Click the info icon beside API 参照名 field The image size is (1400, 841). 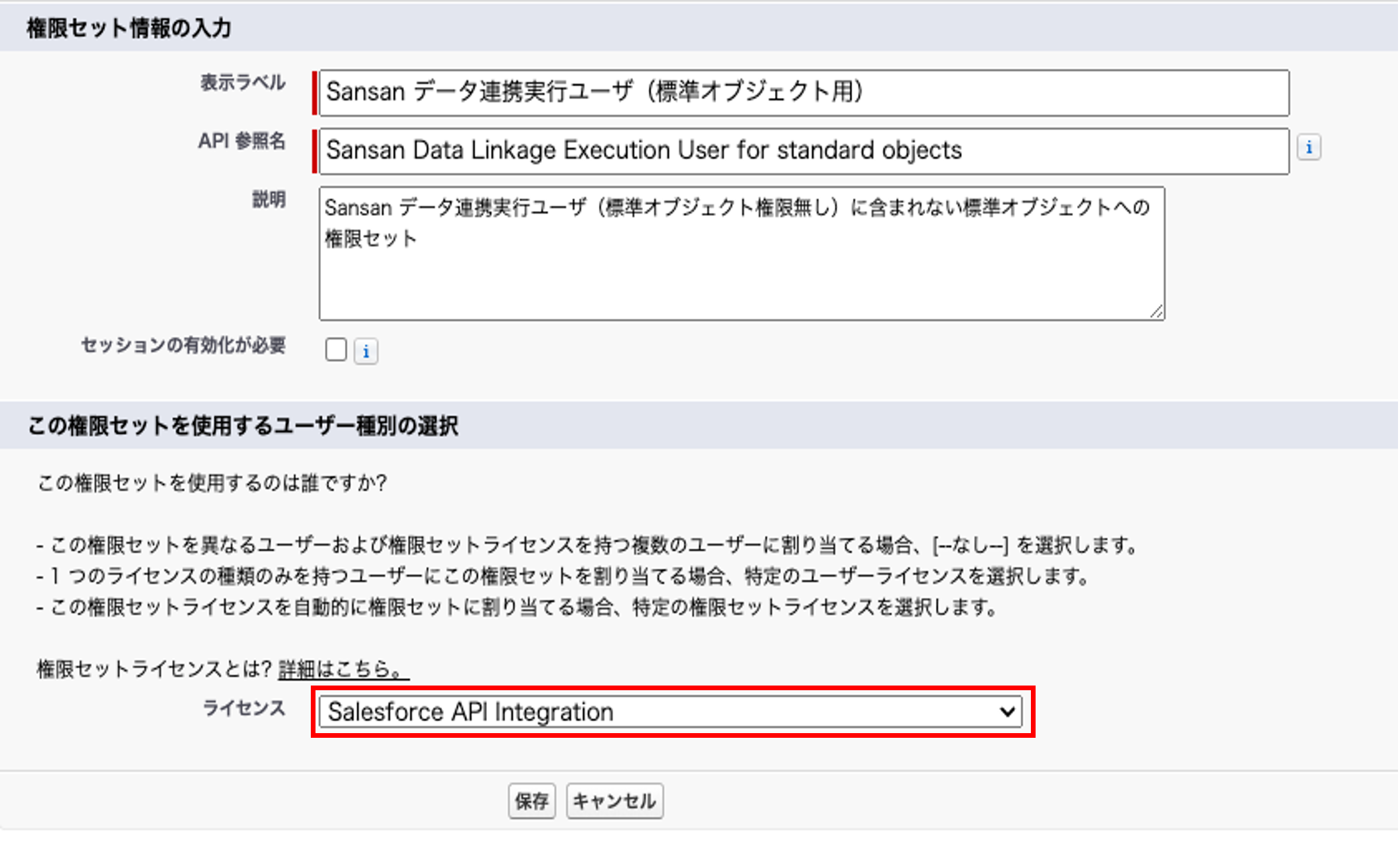tap(1308, 147)
